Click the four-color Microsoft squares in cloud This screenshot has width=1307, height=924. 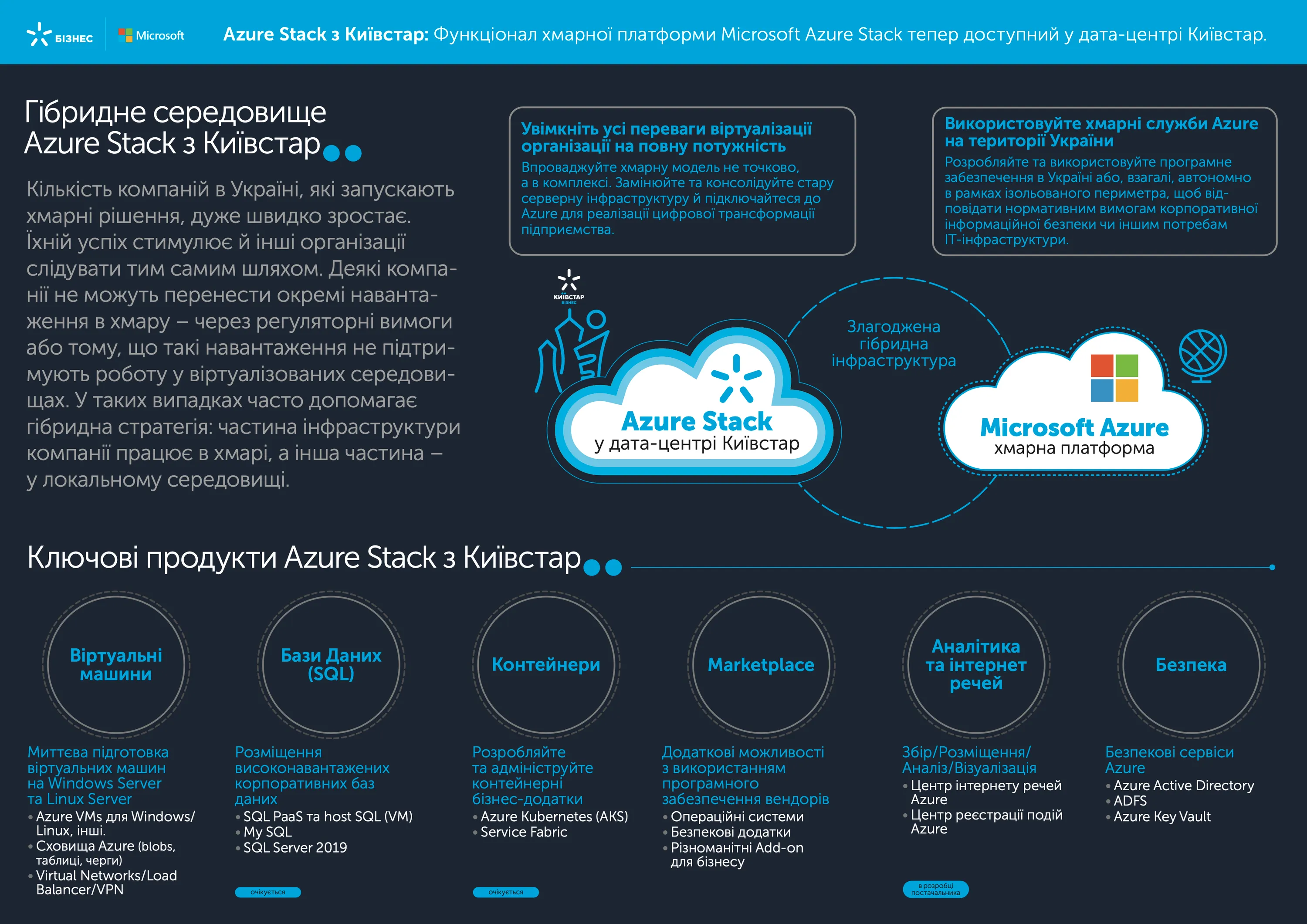pyautogui.click(x=1114, y=378)
